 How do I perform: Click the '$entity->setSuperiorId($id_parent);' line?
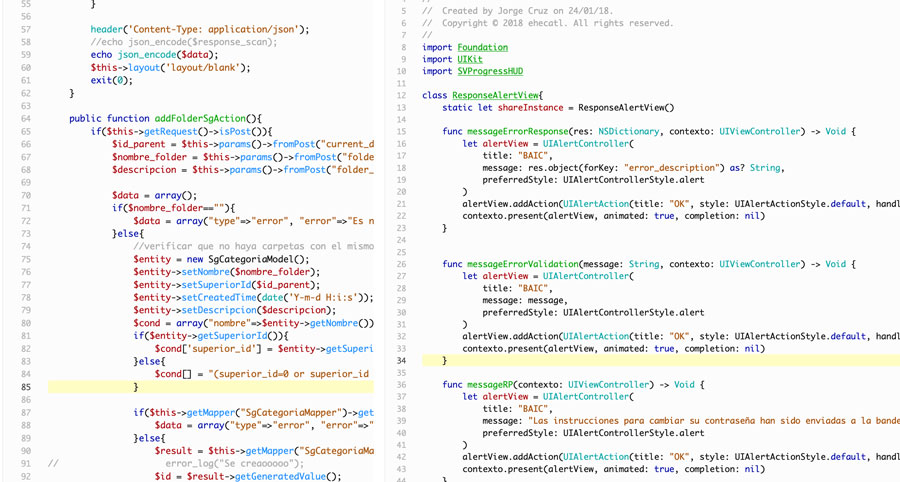[x=227, y=285]
